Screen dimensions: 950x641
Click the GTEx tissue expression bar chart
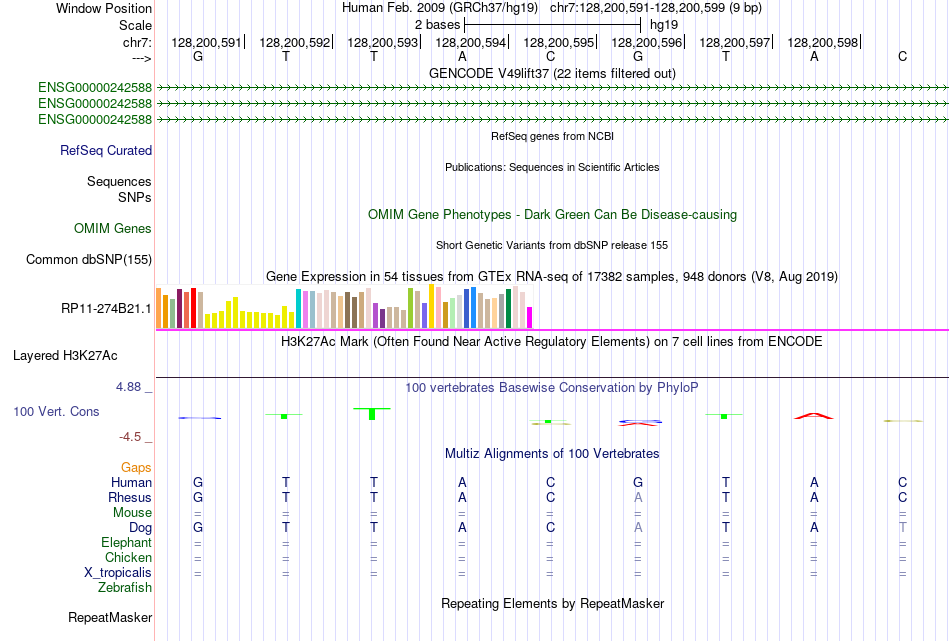344,307
